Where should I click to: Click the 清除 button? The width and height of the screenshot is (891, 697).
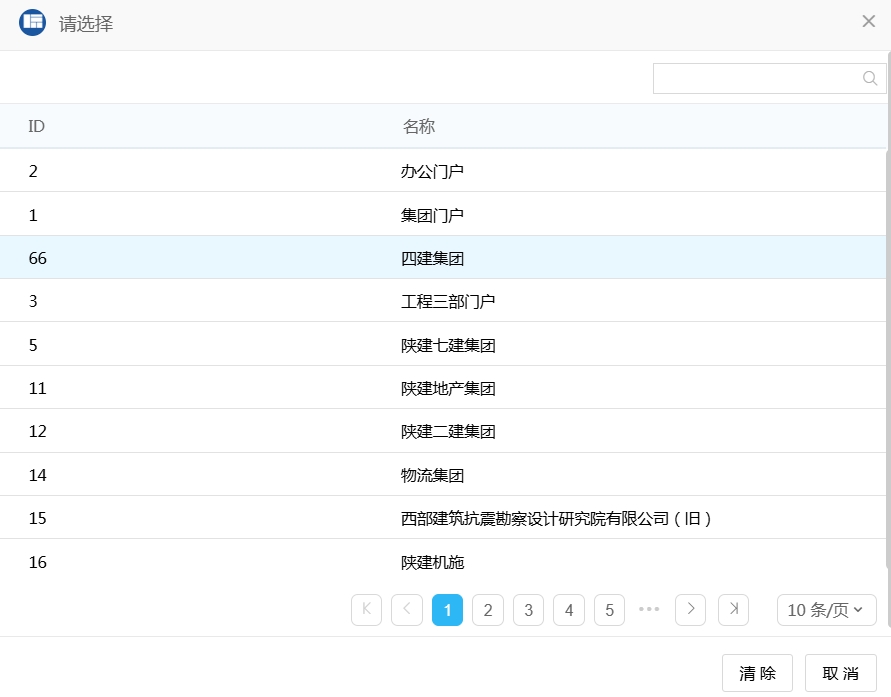click(x=757, y=673)
